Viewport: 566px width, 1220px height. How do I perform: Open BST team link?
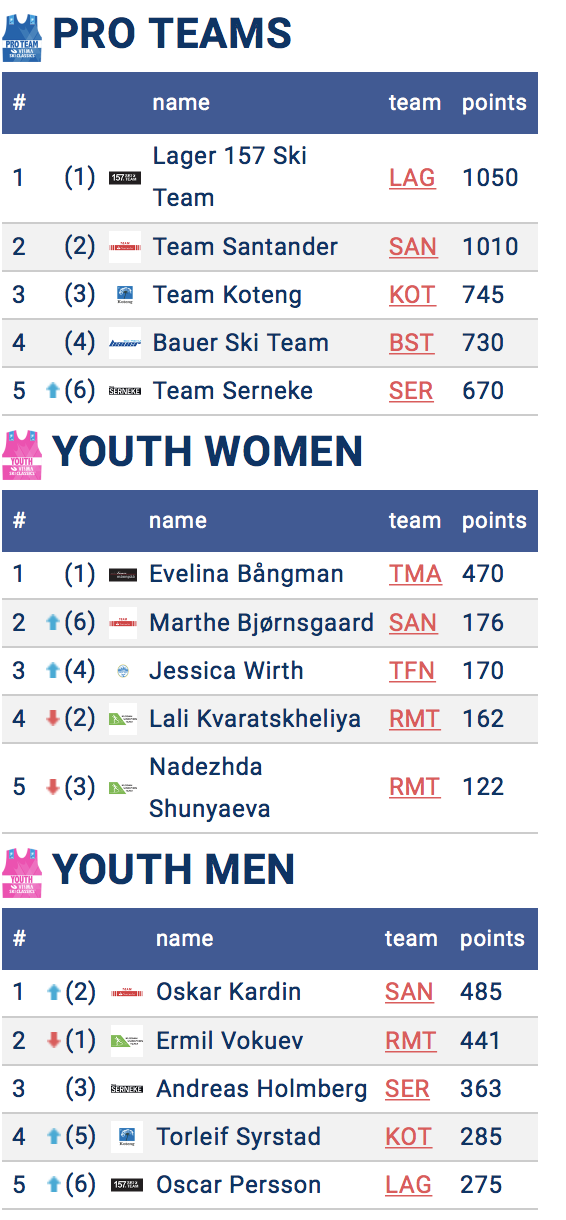(411, 343)
